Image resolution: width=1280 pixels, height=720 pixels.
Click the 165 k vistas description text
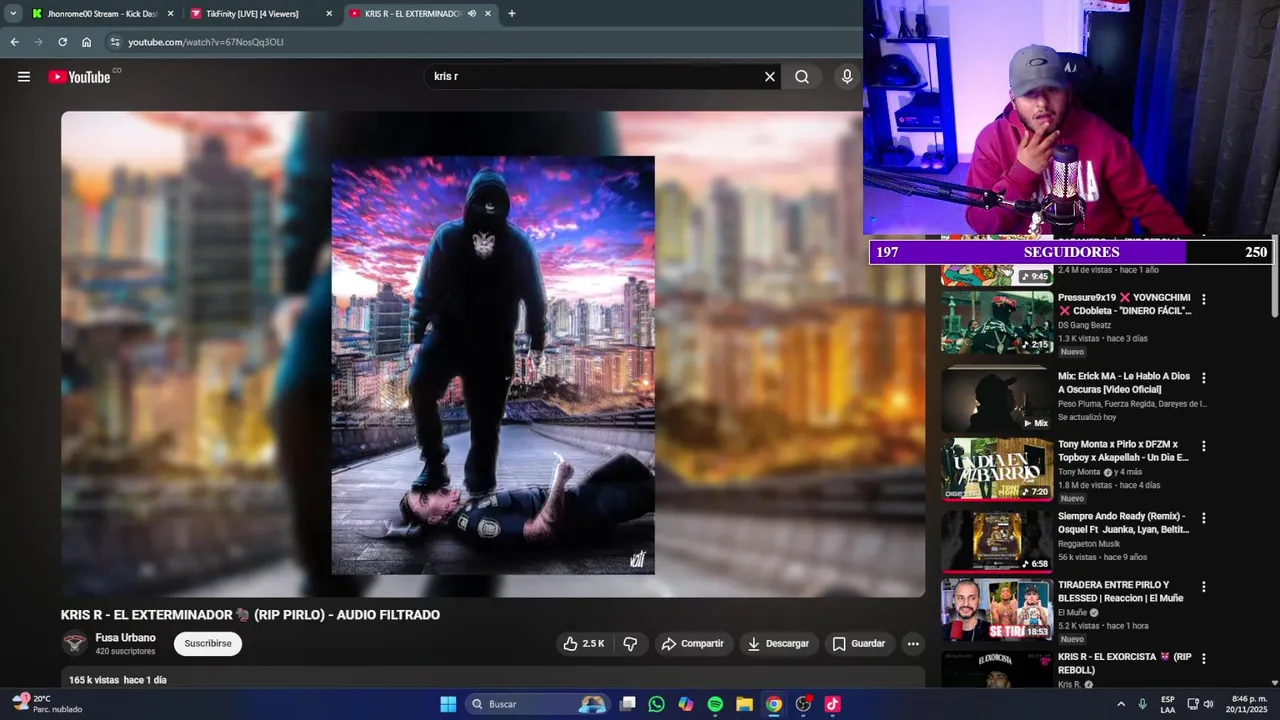(118, 680)
